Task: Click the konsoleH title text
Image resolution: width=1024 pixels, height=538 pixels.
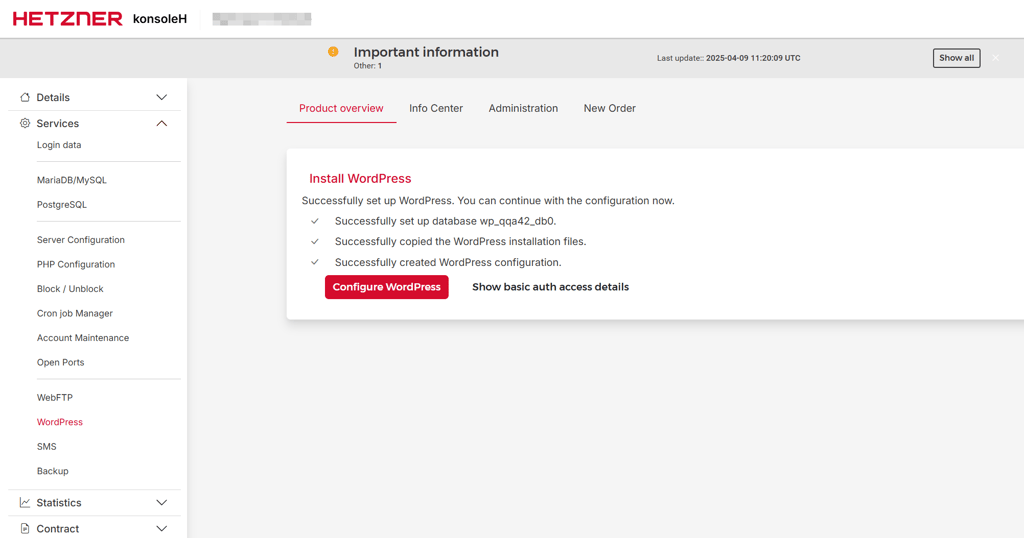Action: [159, 19]
